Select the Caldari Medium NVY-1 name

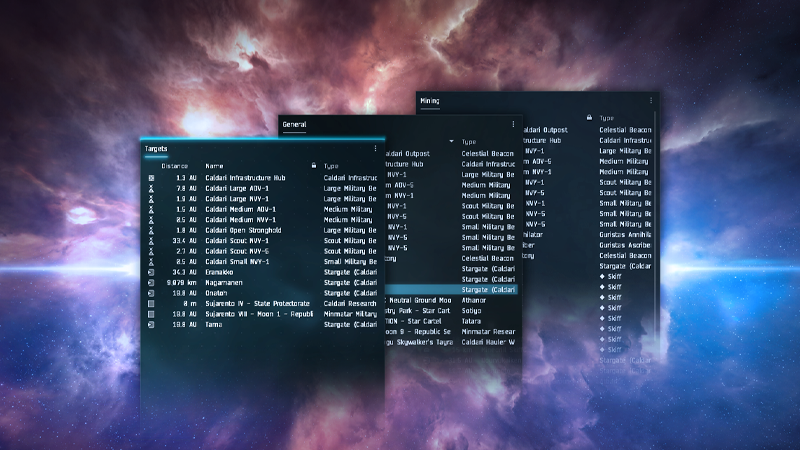coord(240,220)
